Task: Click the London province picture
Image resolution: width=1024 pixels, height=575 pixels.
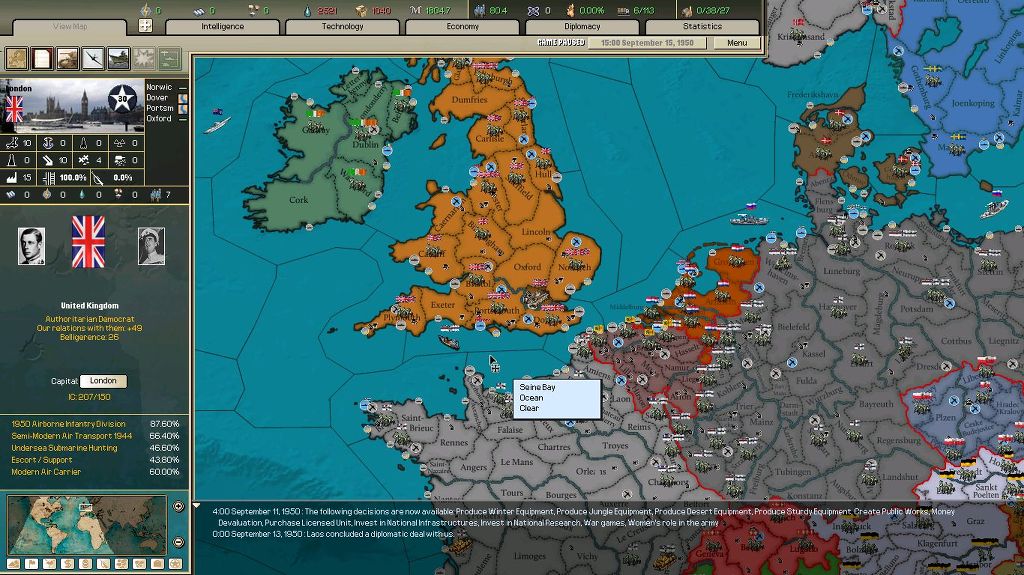Action: click(x=72, y=105)
